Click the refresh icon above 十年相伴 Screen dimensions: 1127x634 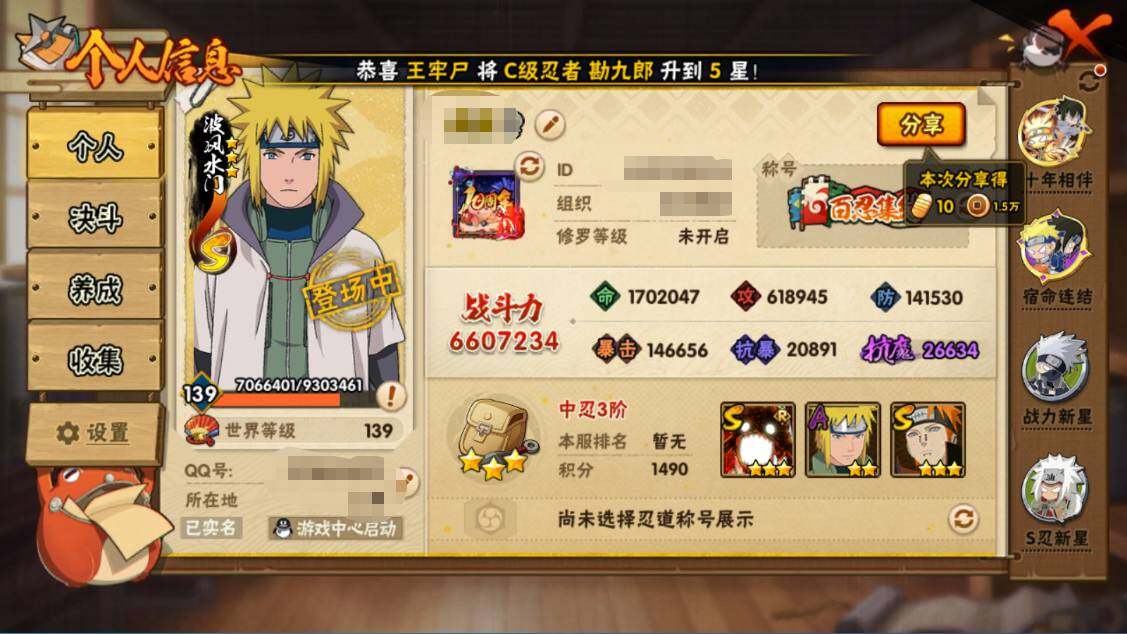[x=1089, y=82]
